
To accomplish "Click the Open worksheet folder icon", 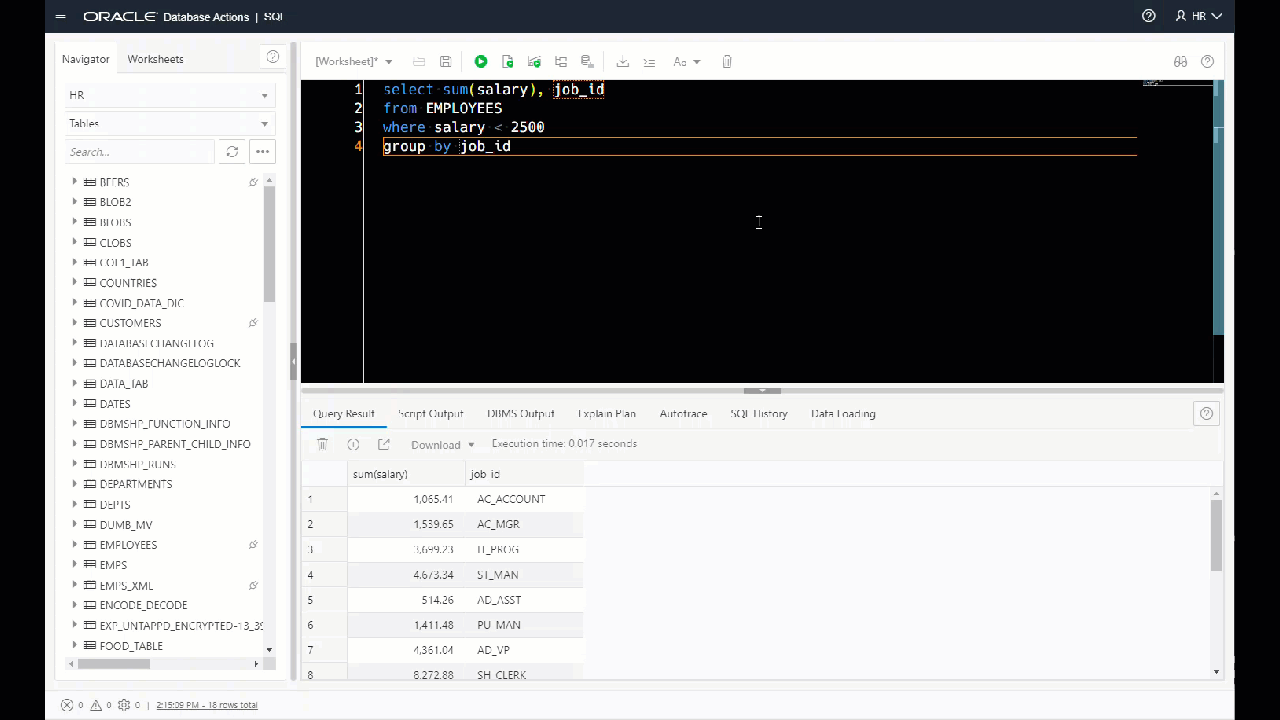I will coord(419,62).
